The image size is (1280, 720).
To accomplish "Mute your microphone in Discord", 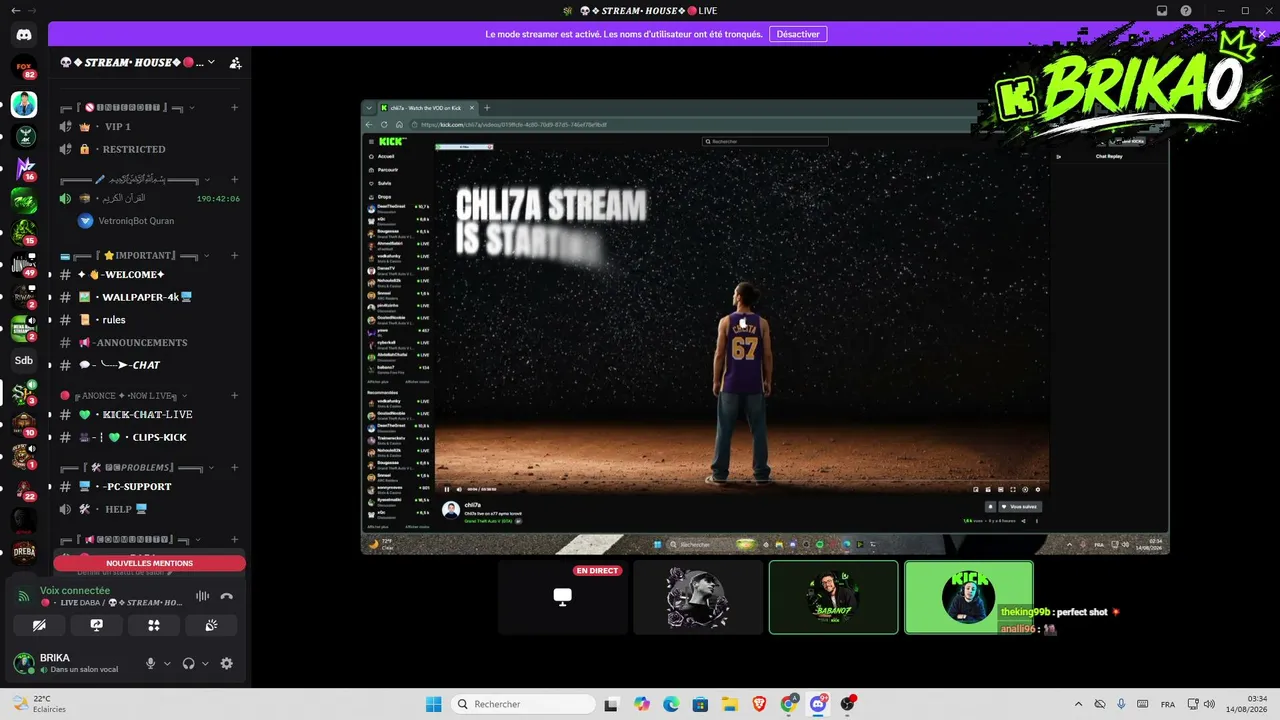I will pos(151,663).
